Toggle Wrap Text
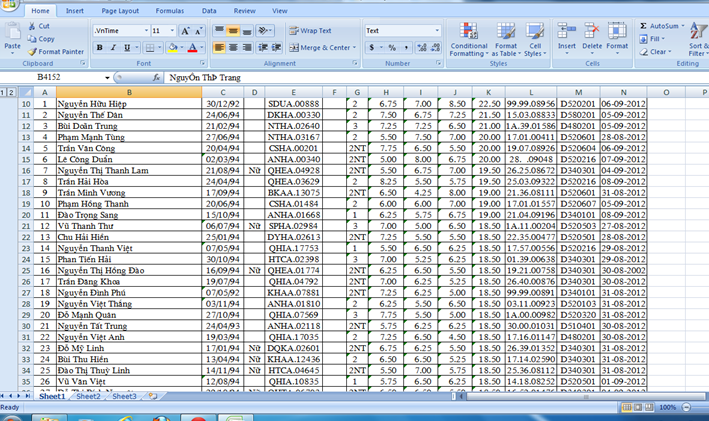 (x=311, y=31)
